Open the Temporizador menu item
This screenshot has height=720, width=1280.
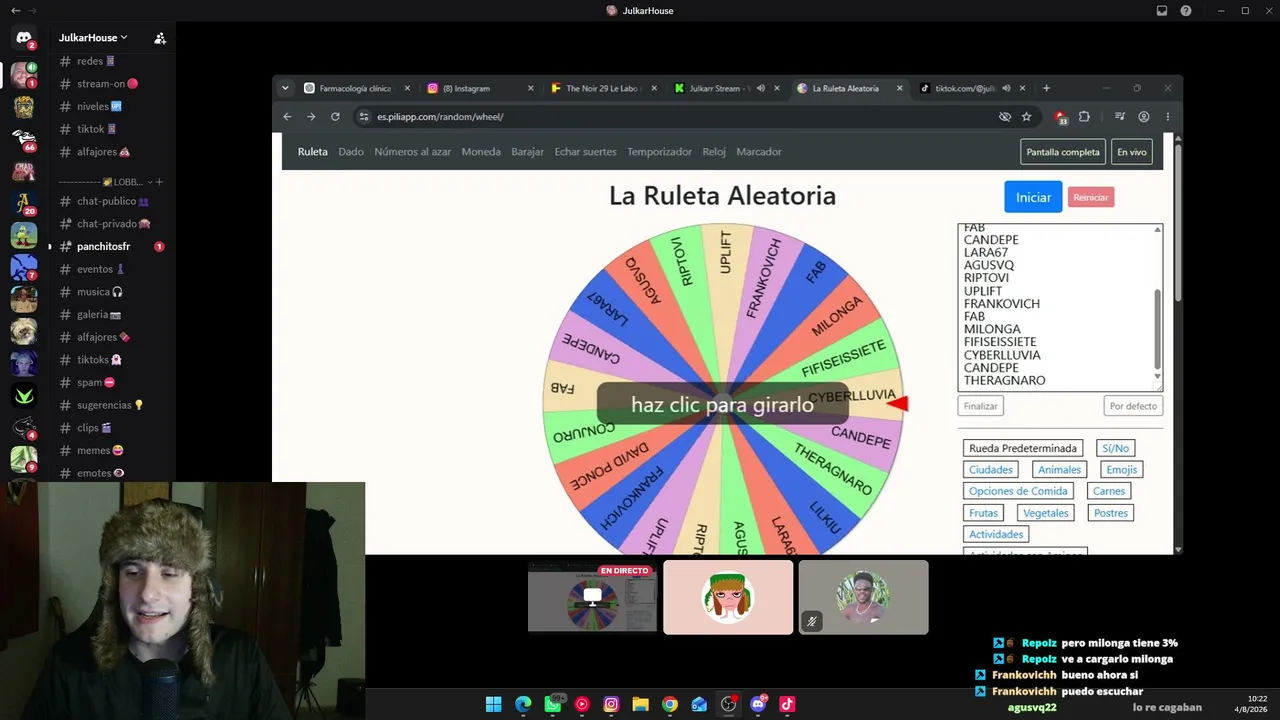click(x=660, y=152)
